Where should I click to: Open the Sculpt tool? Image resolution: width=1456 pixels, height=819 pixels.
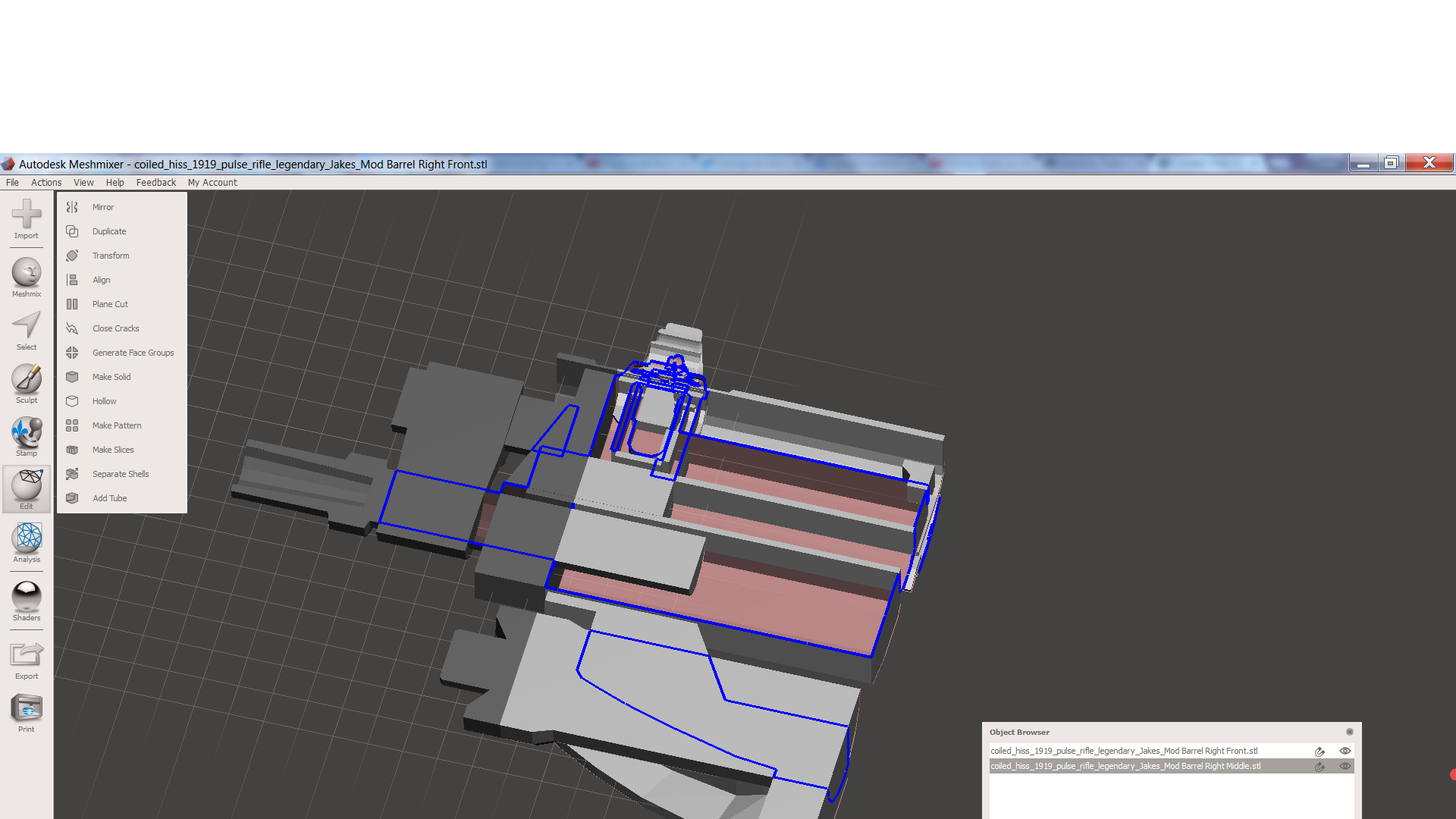click(x=27, y=384)
